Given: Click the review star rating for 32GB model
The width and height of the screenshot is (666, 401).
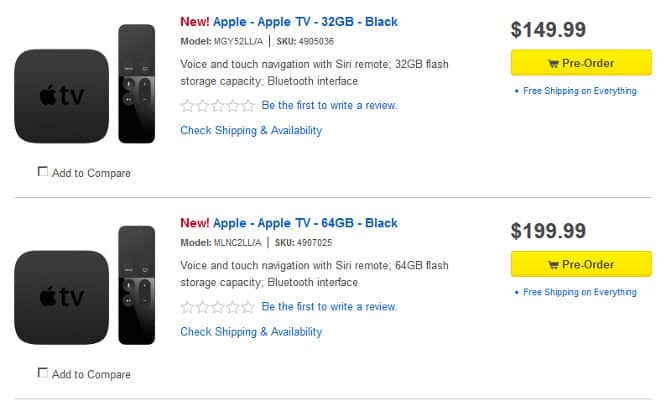Looking at the screenshot, I should pyautogui.click(x=217, y=105).
